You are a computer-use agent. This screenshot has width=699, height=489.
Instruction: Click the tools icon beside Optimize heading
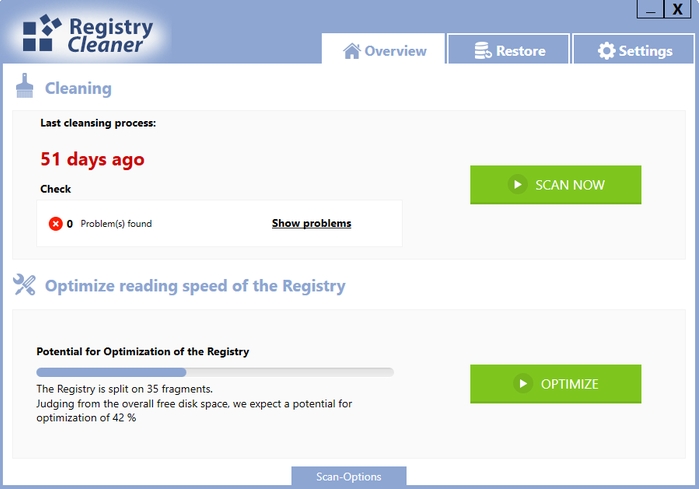(x=24, y=284)
